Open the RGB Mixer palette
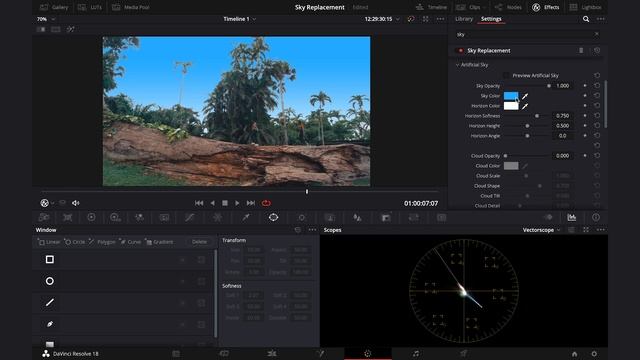Screen dimensions: 640x360 [139, 218]
